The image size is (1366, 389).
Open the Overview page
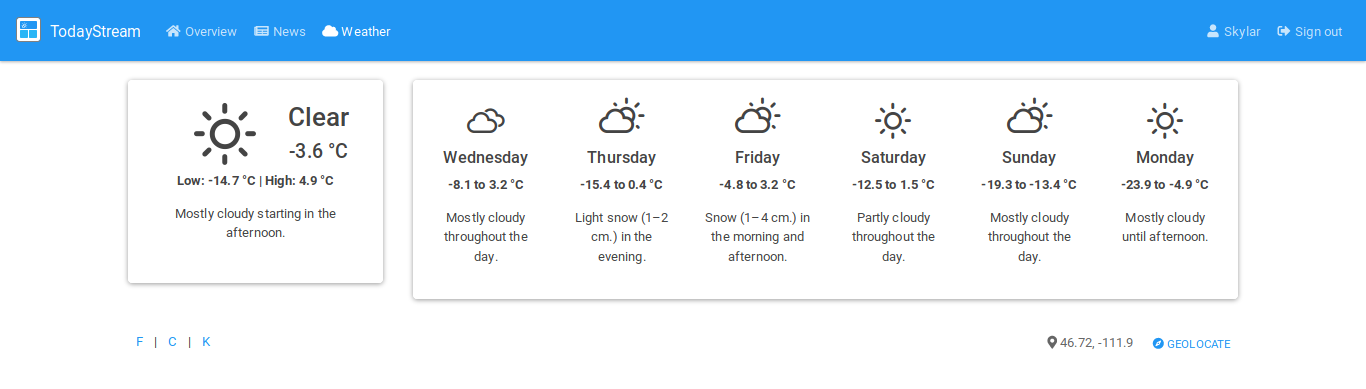[201, 31]
